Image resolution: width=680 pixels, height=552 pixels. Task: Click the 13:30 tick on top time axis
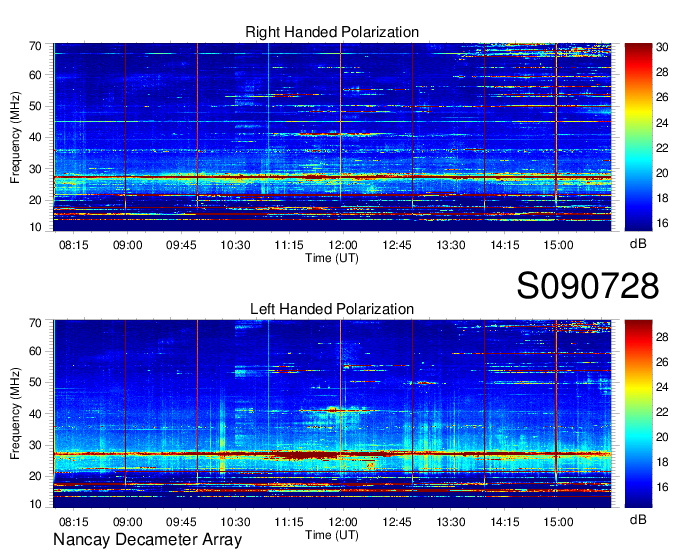coord(451,245)
